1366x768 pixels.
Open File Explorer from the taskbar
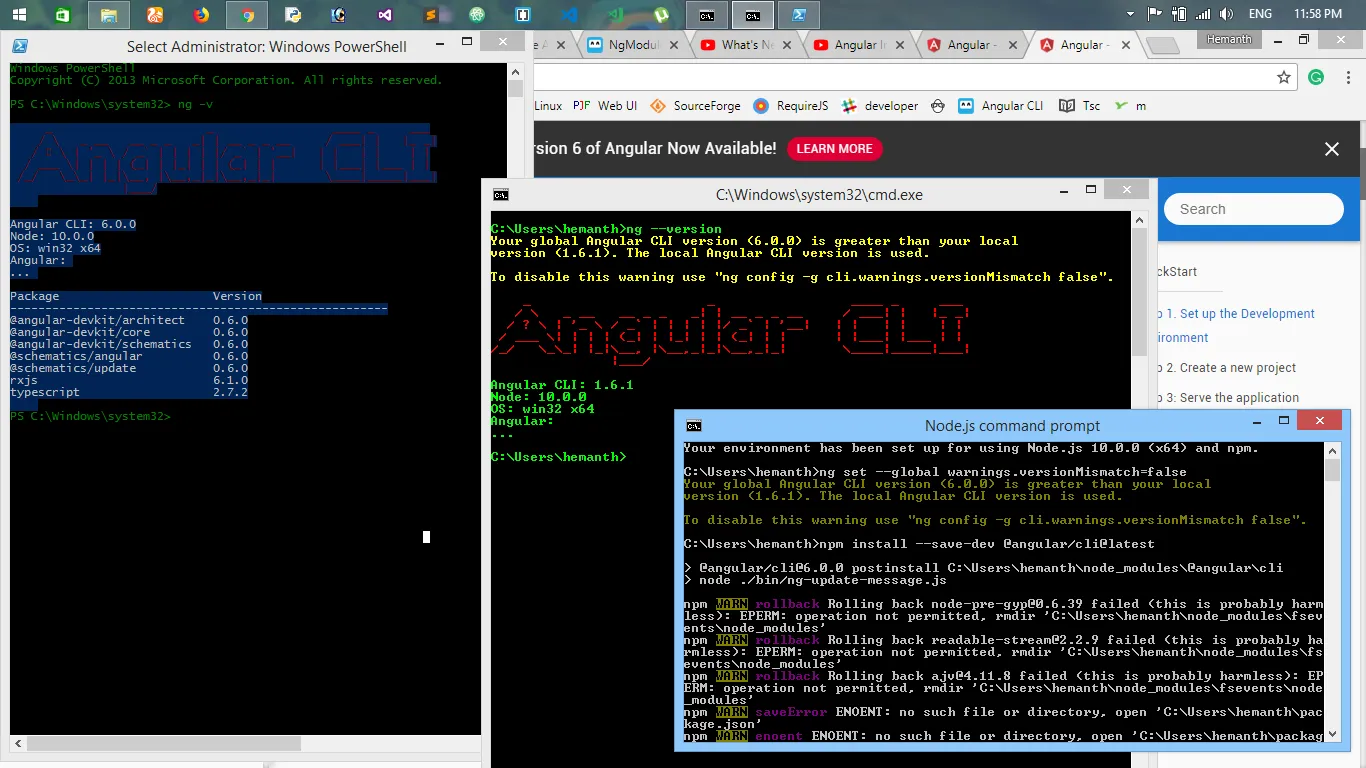pos(109,15)
